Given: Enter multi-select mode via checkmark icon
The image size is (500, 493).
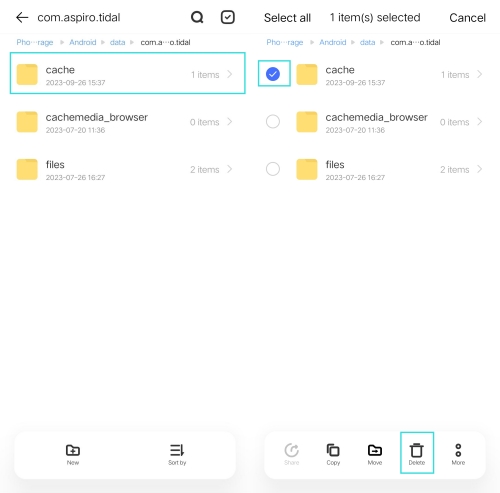Looking at the screenshot, I should click(228, 17).
